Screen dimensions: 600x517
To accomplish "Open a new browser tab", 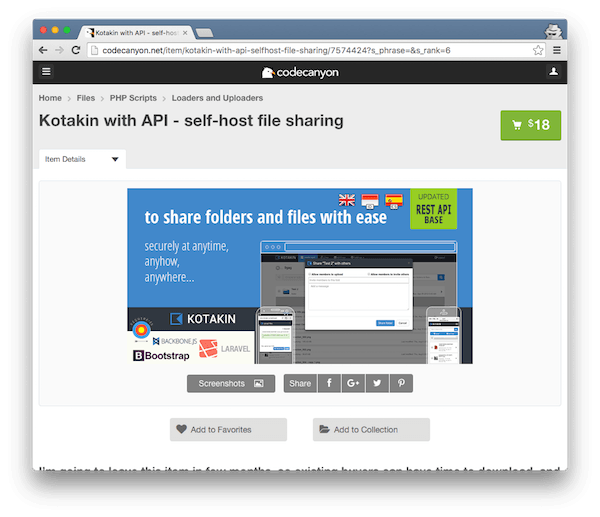I will 205,33.
